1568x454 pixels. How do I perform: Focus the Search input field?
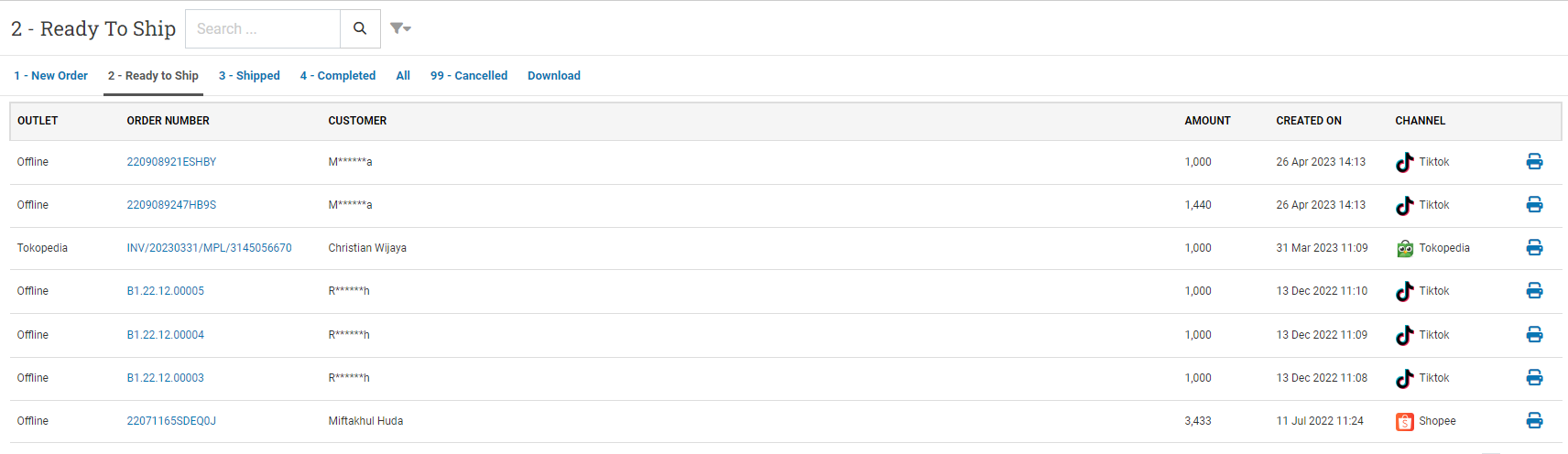point(263,29)
